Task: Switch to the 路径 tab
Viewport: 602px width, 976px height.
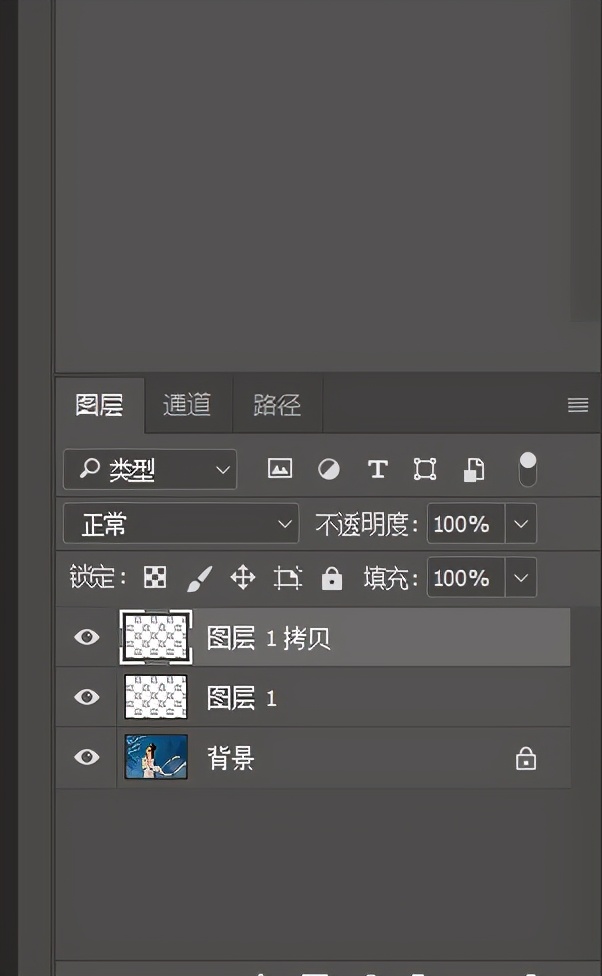Action: pos(277,405)
